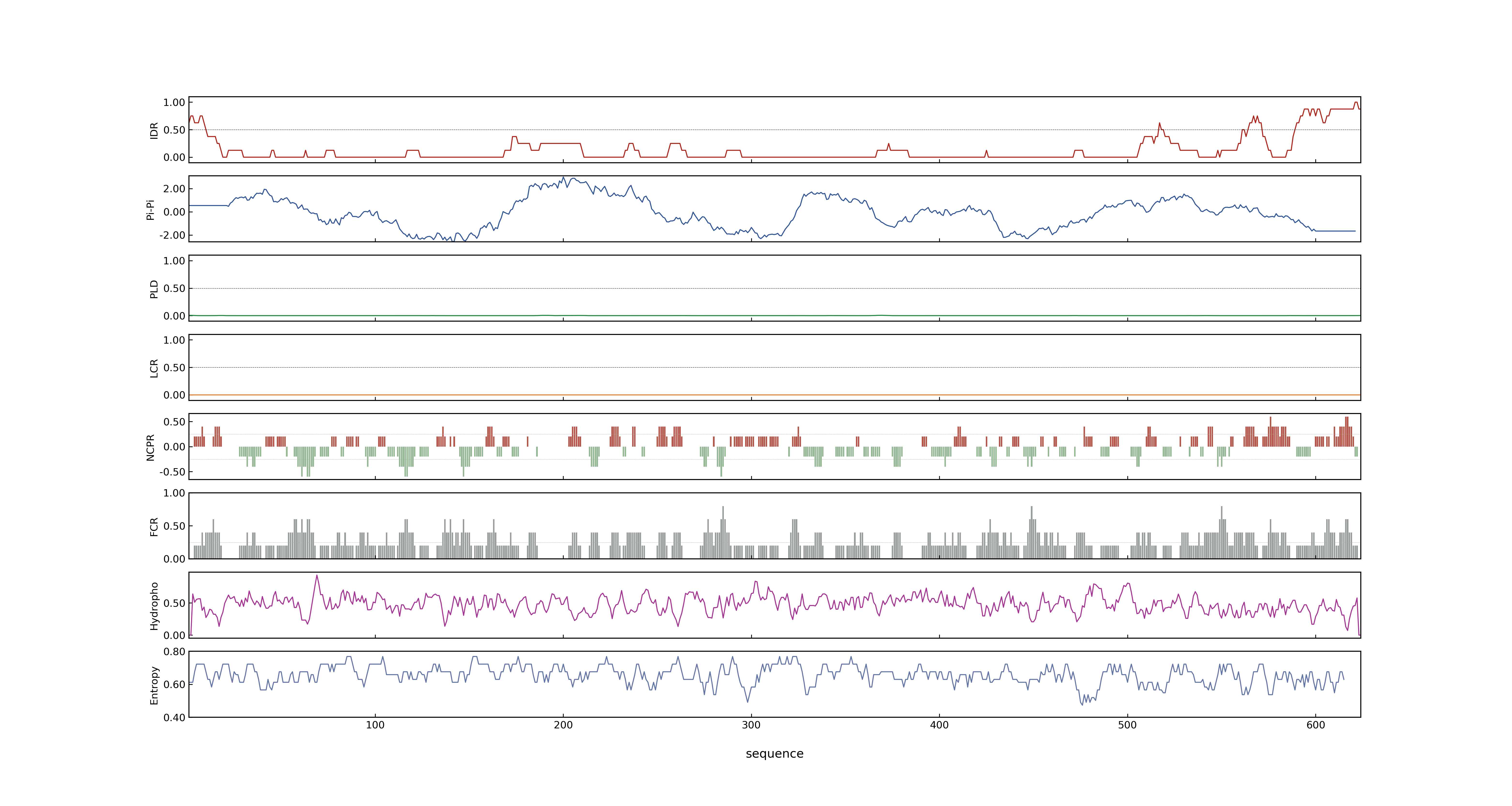The image size is (1512, 806).
Task: Click the "0.50" tick on Hydropho axis
Action: click(174, 603)
